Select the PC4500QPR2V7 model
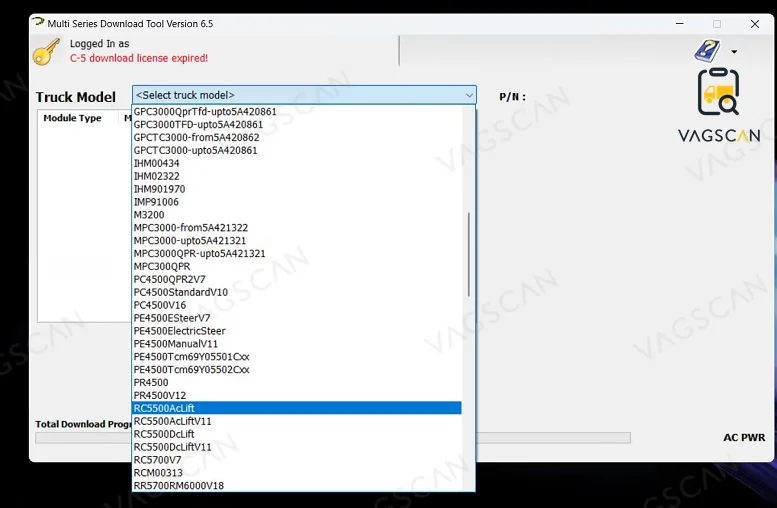The width and height of the screenshot is (777, 508). (x=297, y=279)
